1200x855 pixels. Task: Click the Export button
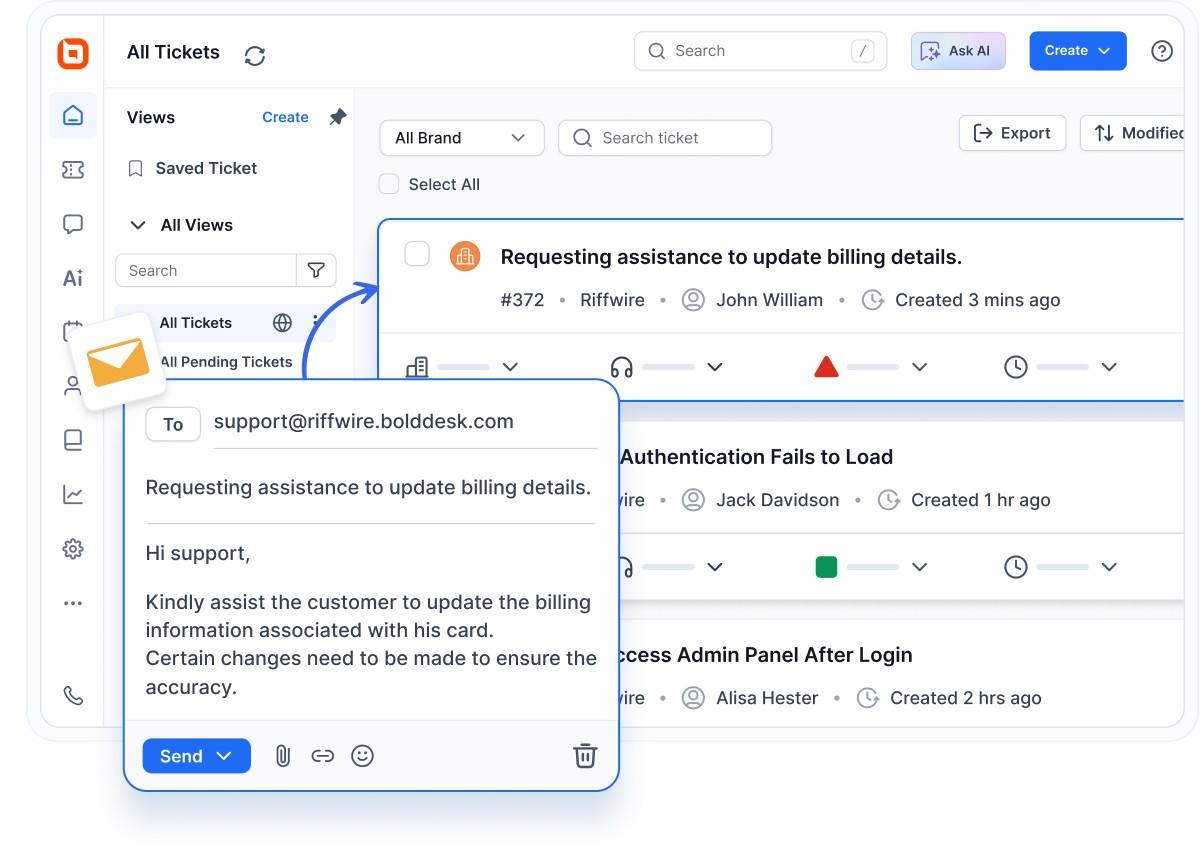(1012, 133)
